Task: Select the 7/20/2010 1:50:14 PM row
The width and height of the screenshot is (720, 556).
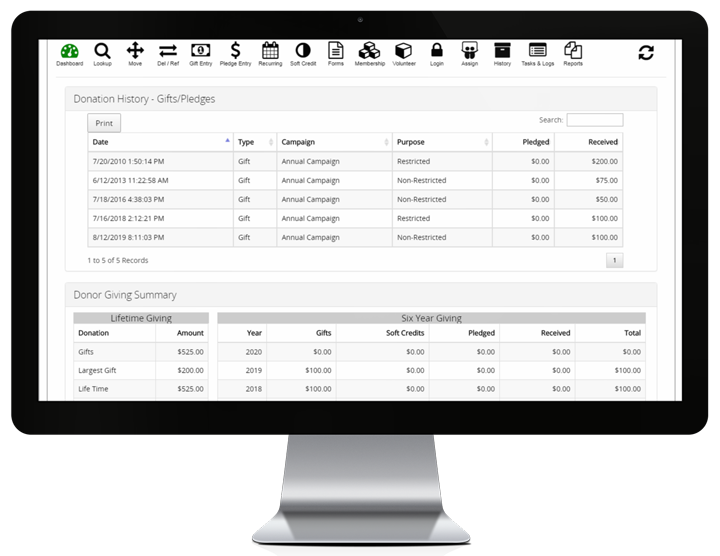Action: click(x=355, y=161)
